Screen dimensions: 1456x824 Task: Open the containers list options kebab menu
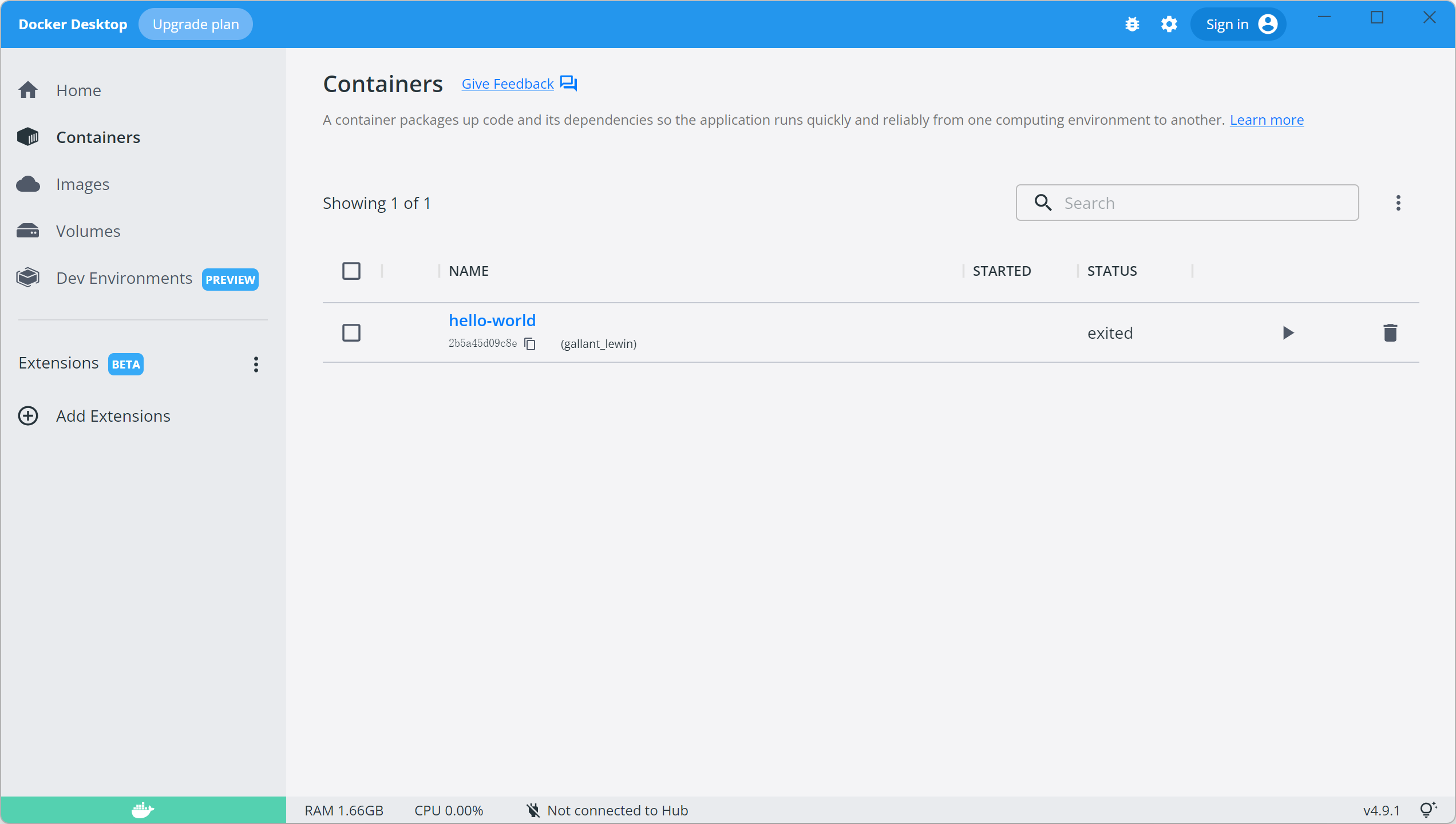(x=1398, y=203)
